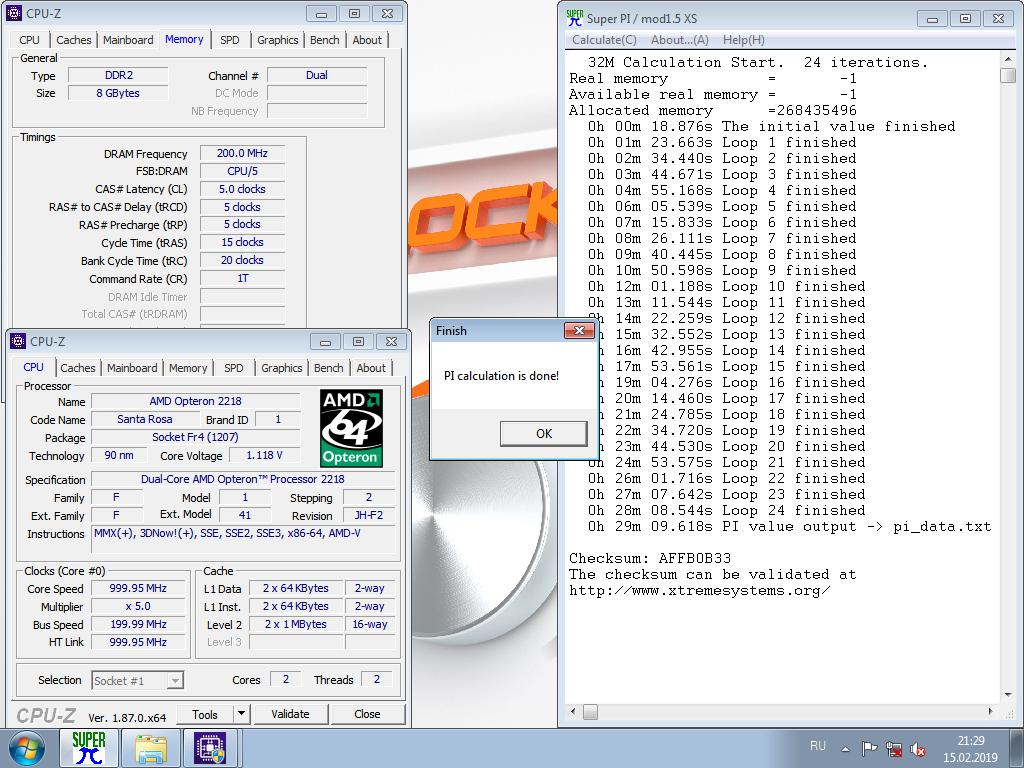The width and height of the screenshot is (1024, 768).
Task: Click Super PI horizontal scrollbar right arrow
Action: [x=991, y=711]
